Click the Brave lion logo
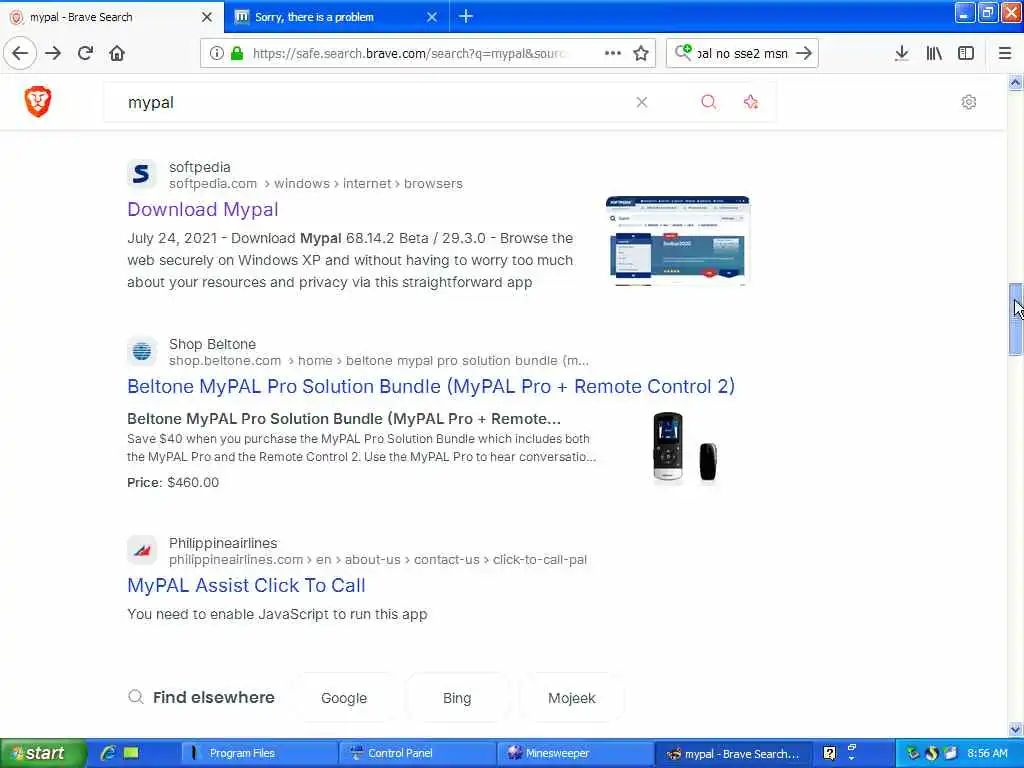The width and height of the screenshot is (1024, 768). pyautogui.click(x=38, y=101)
